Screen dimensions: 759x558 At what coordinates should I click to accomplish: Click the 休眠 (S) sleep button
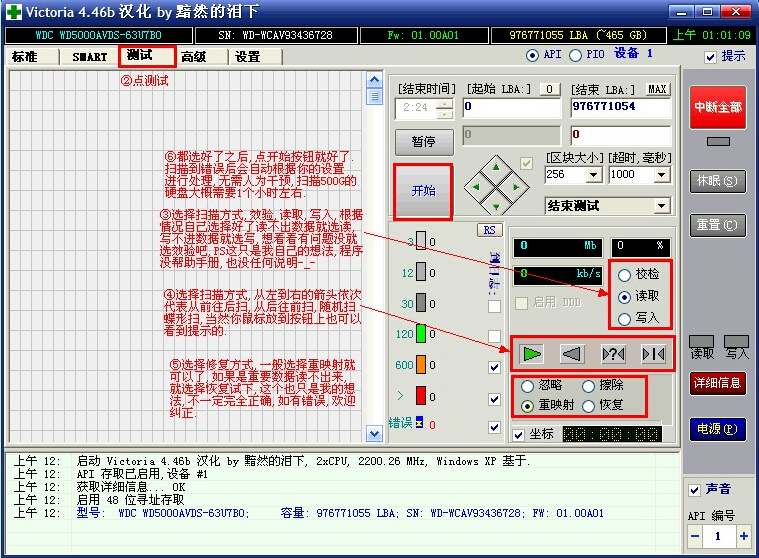[x=717, y=181]
